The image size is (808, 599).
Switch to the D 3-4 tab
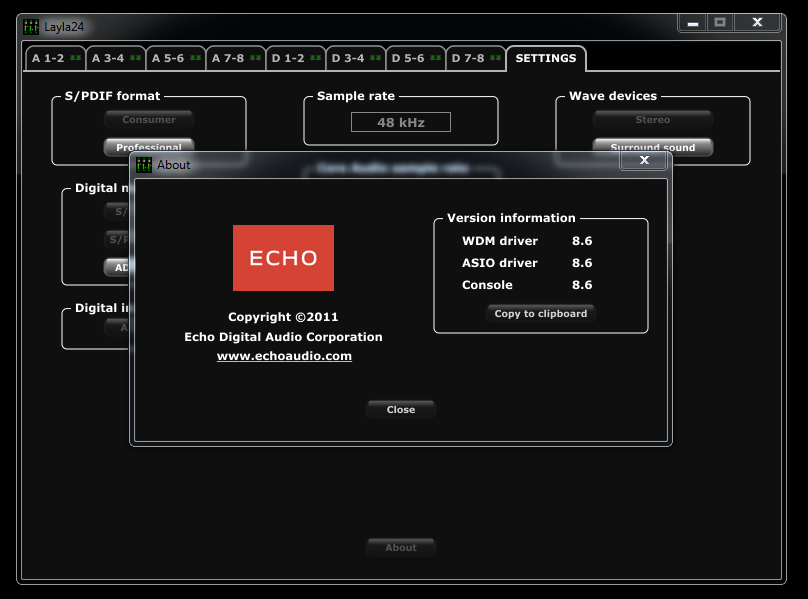click(356, 58)
